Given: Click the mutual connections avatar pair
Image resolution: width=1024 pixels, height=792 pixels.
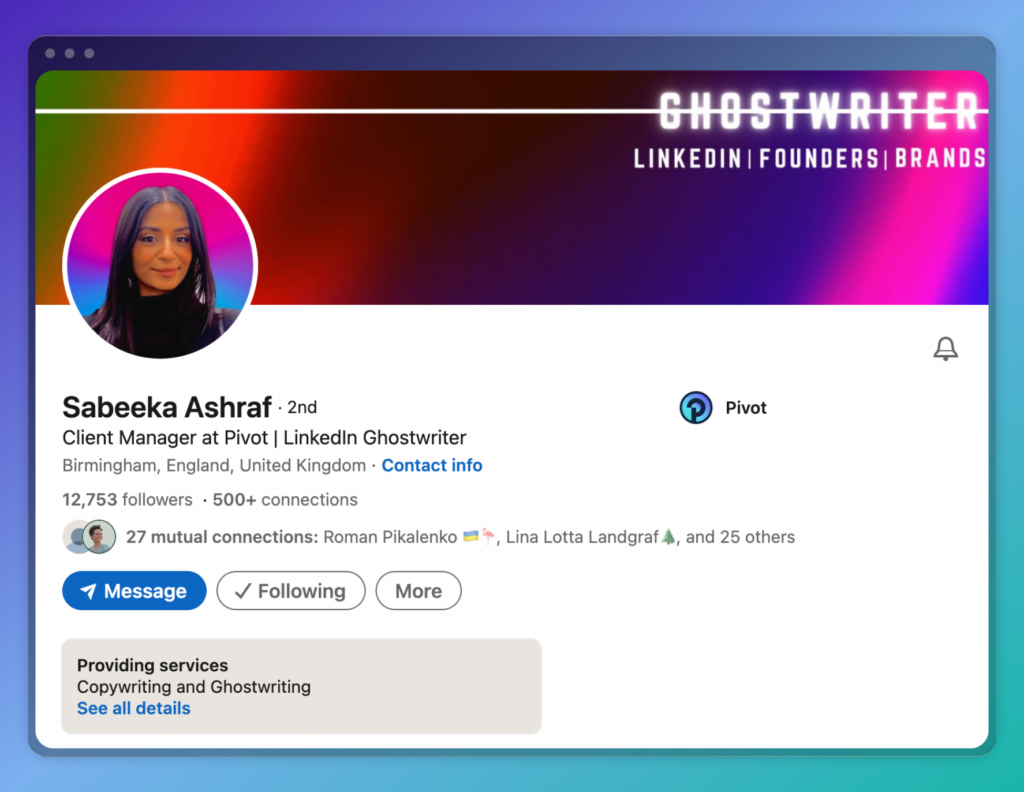Looking at the screenshot, I should click(x=89, y=537).
